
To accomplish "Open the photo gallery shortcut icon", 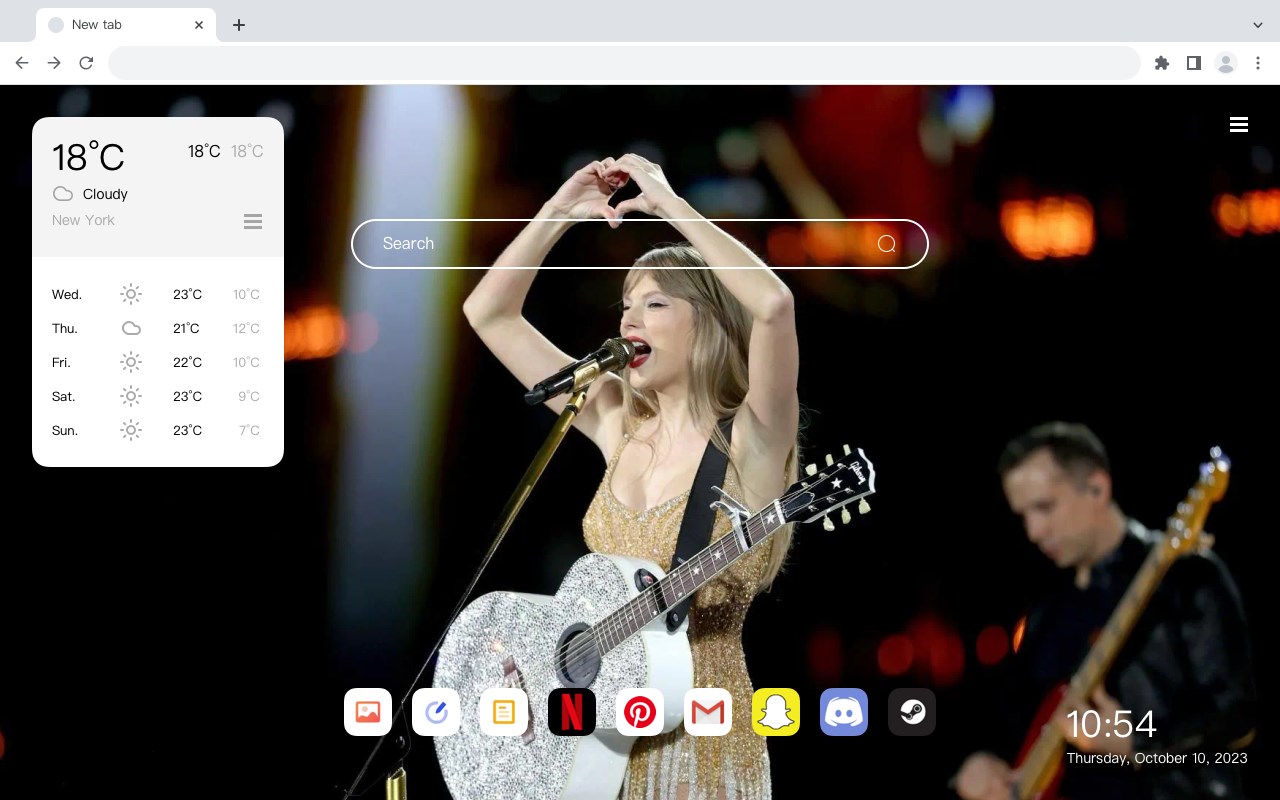I will 368,712.
